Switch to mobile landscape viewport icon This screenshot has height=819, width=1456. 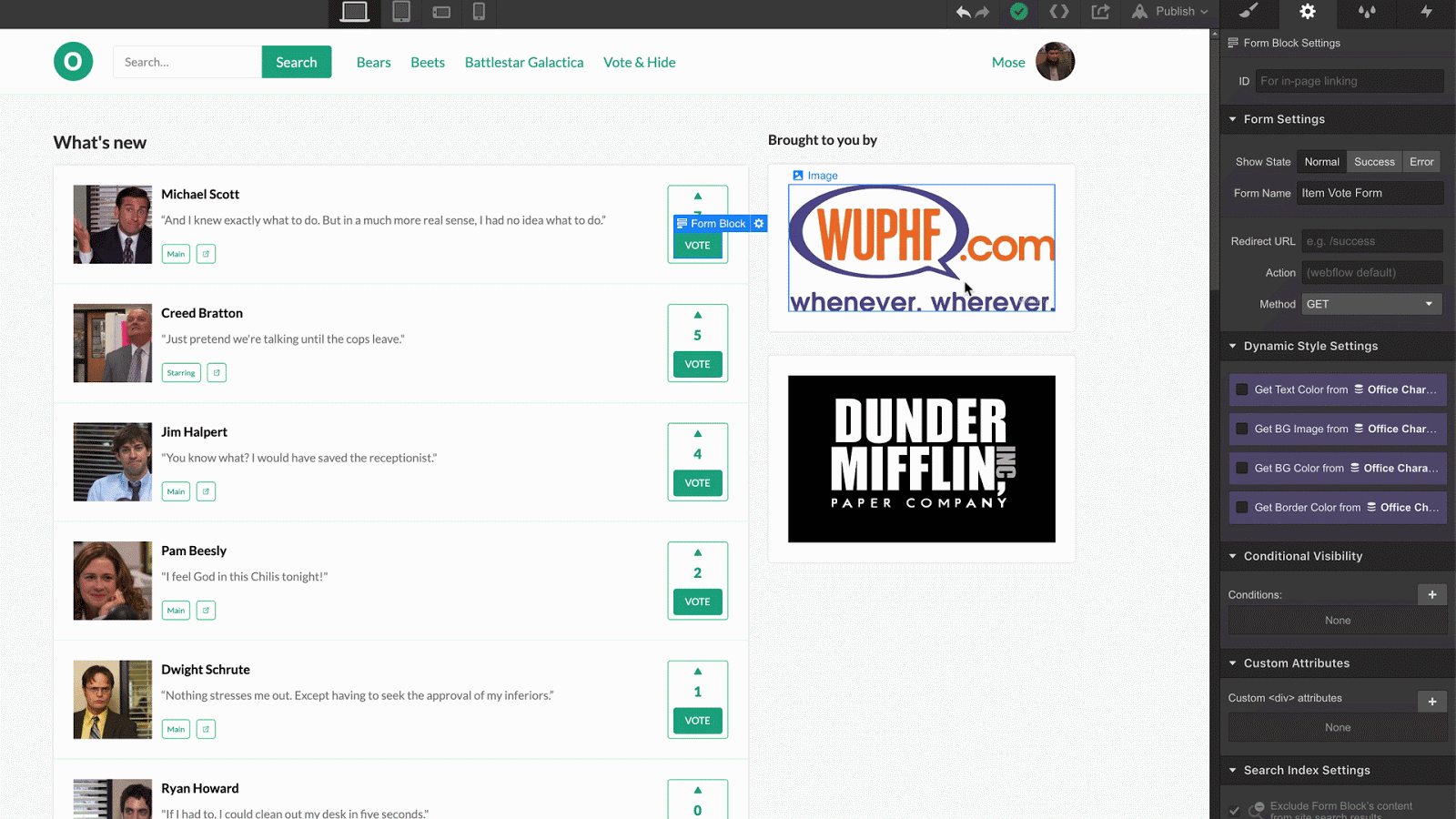point(441,13)
